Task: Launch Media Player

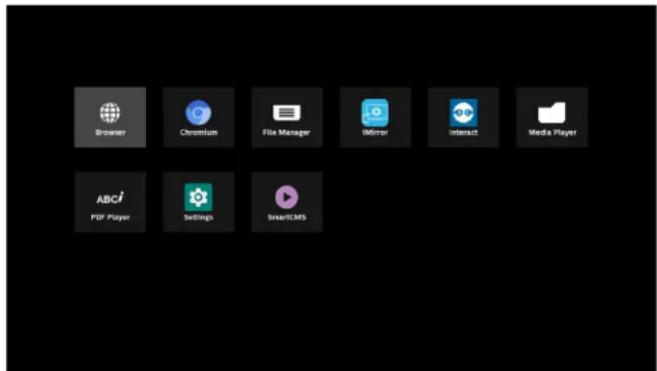Action: pyautogui.click(x=552, y=117)
